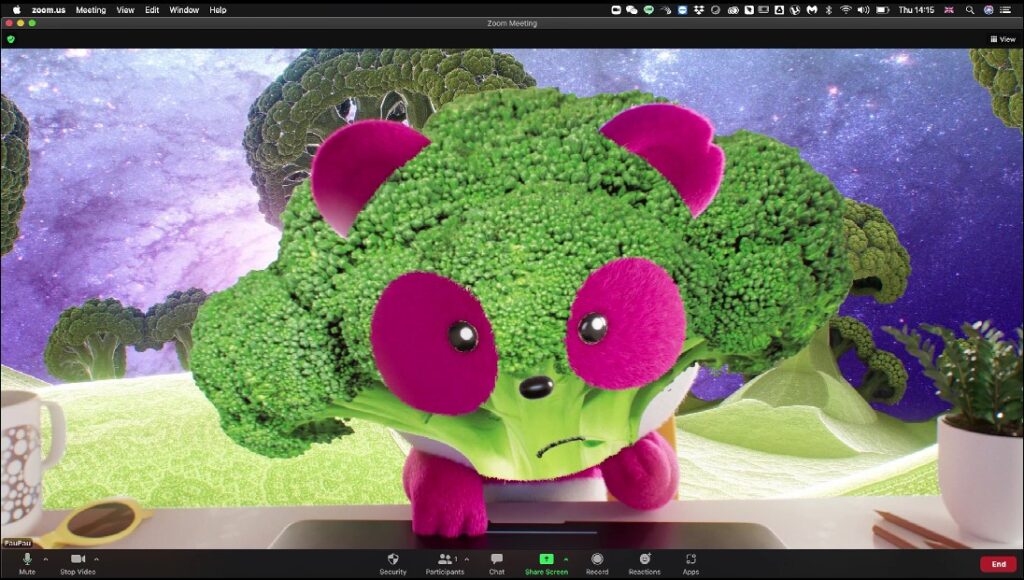
Task: Click the clock showing Thu 14:15
Action: 917,10
